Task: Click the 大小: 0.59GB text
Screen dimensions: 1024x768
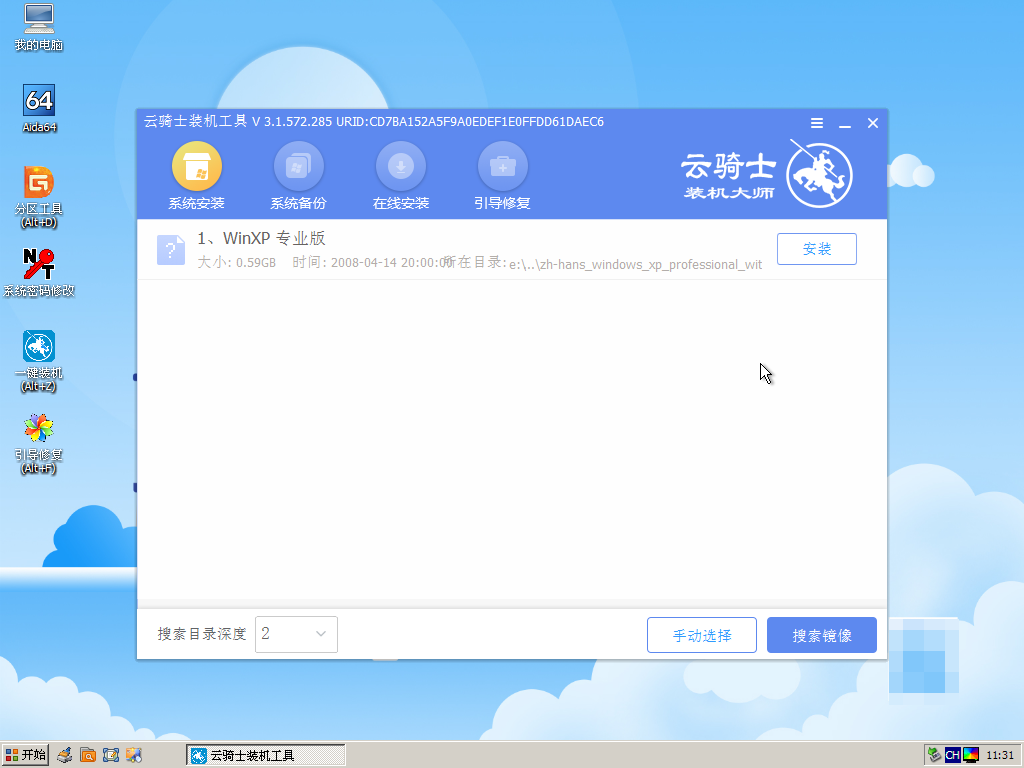Action: pos(236,263)
